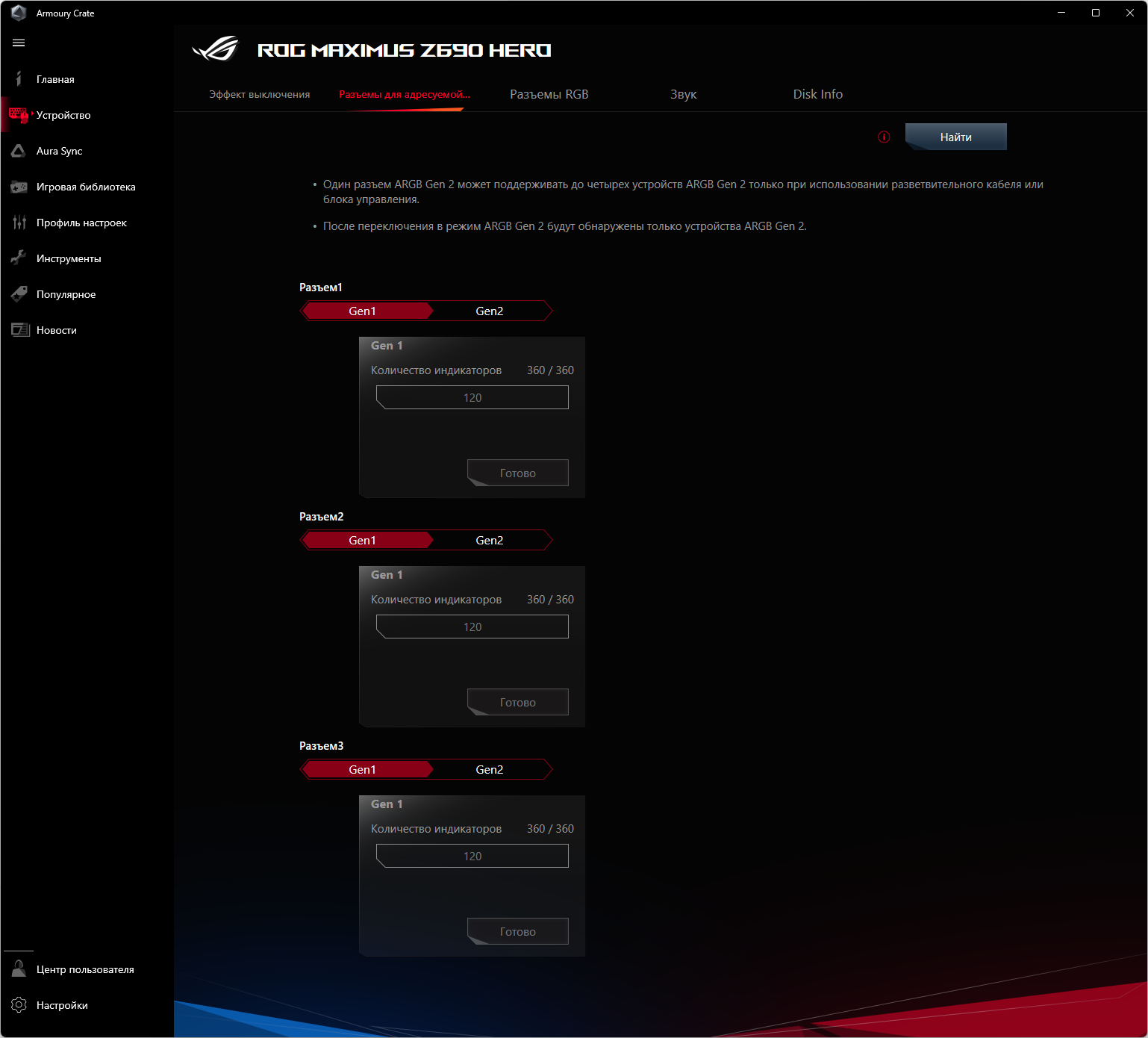
Task: Click Количество индикаторов label under Разъем1
Action: tap(436, 370)
